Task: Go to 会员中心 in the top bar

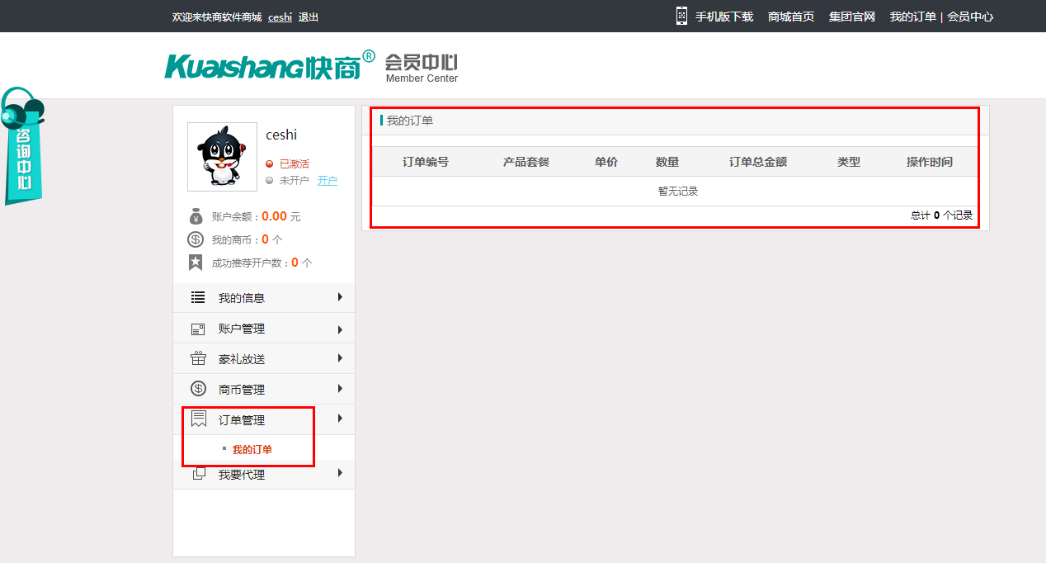Action: point(970,17)
